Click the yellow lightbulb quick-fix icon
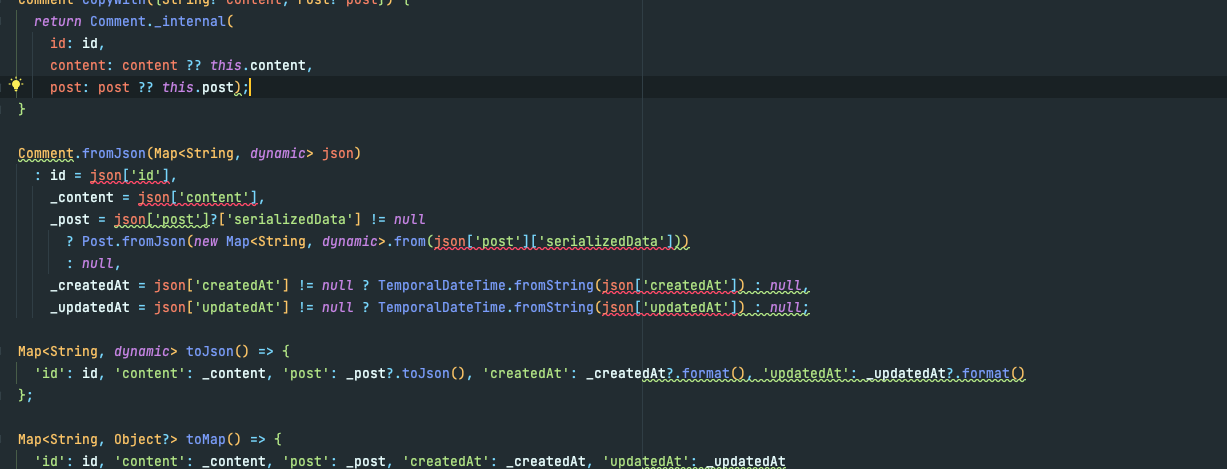Image resolution: width=1227 pixels, height=469 pixels. 16,86
